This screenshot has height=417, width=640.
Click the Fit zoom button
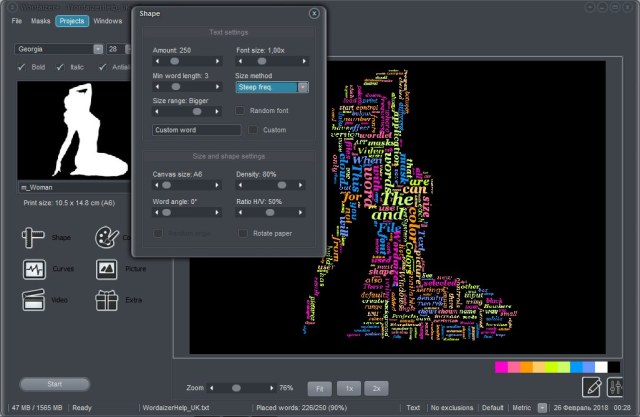click(x=319, y=387)
